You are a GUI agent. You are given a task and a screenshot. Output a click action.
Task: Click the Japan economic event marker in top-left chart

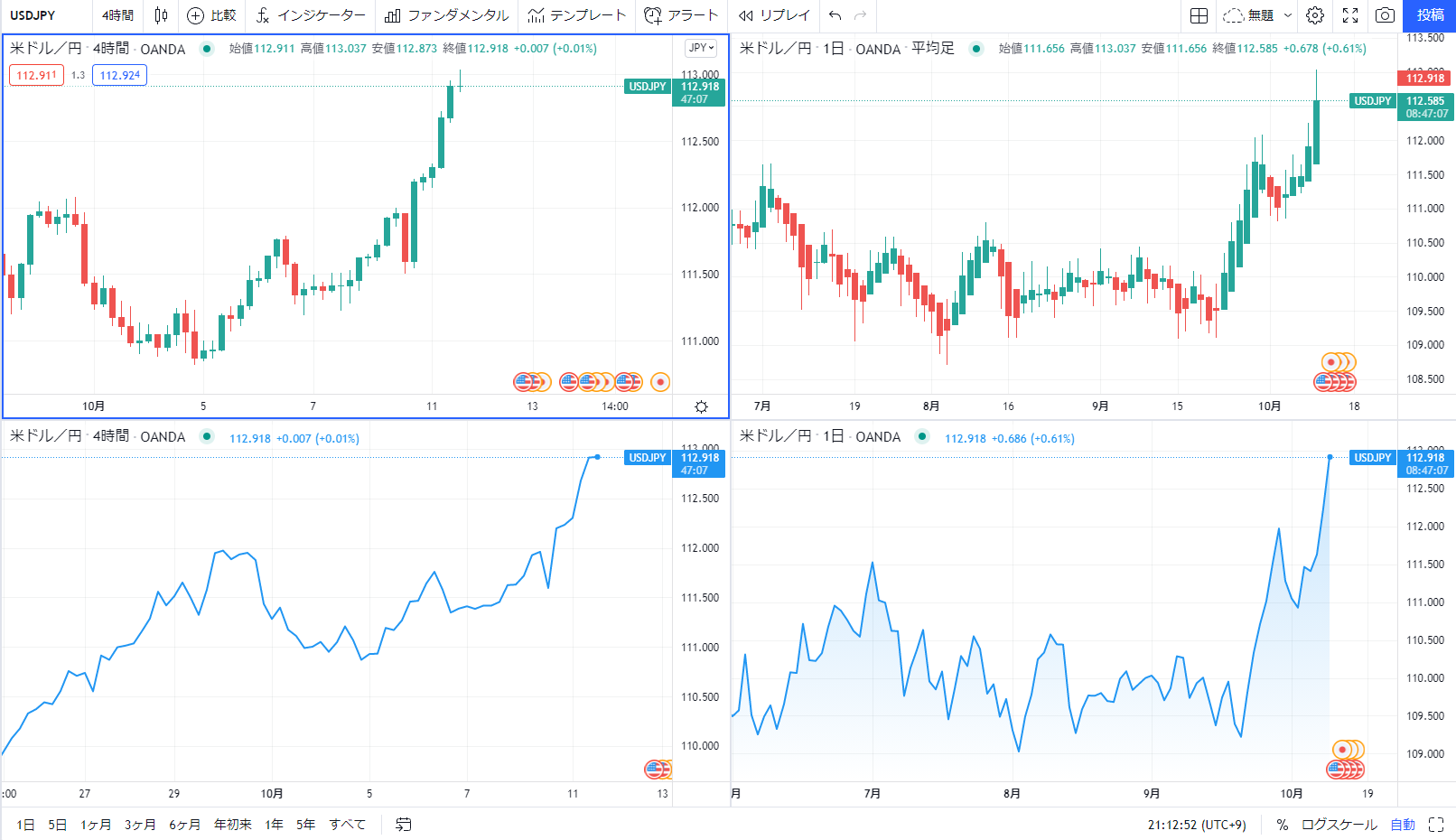coord(661,382)
